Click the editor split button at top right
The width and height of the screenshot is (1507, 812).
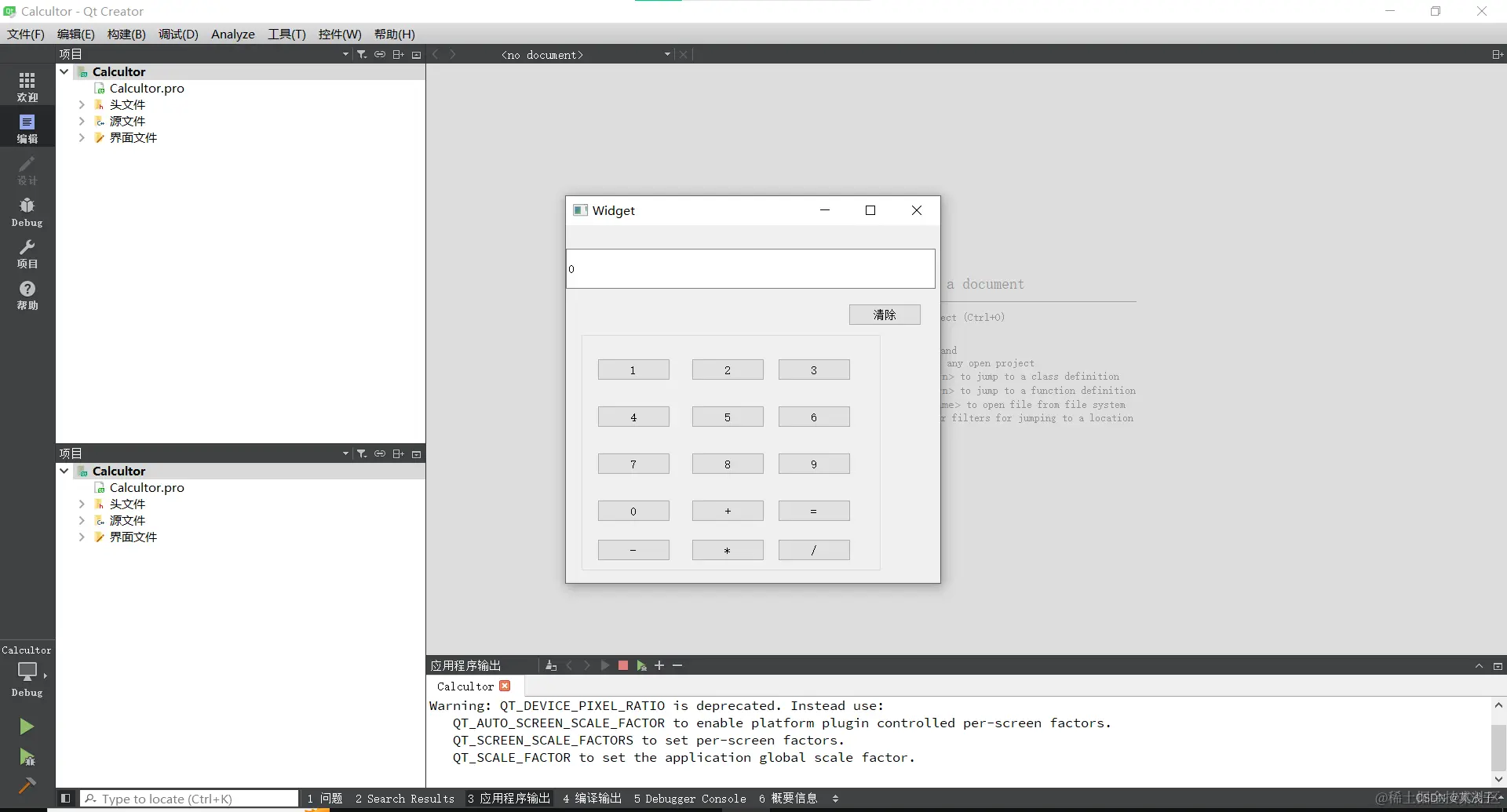1497,54
